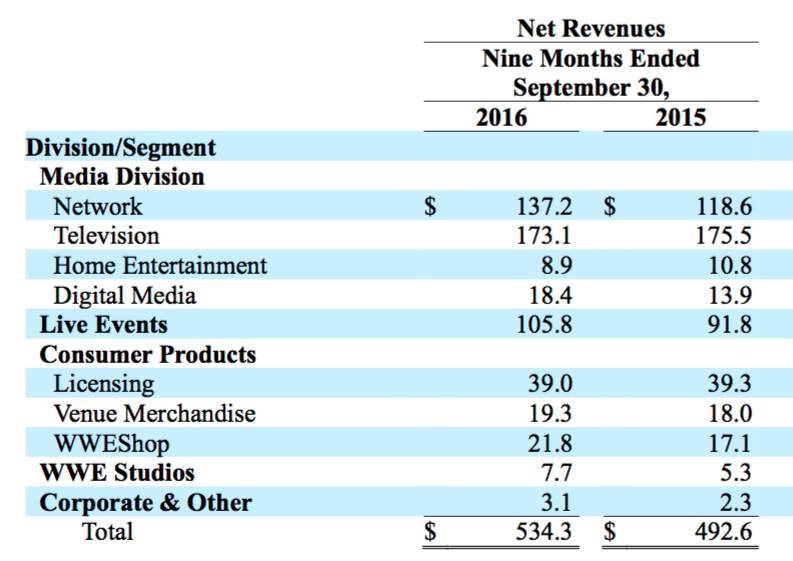This screenshot has width=793, height=561.
Task: Click the Division/Segment header label
Action: point(120,148)
